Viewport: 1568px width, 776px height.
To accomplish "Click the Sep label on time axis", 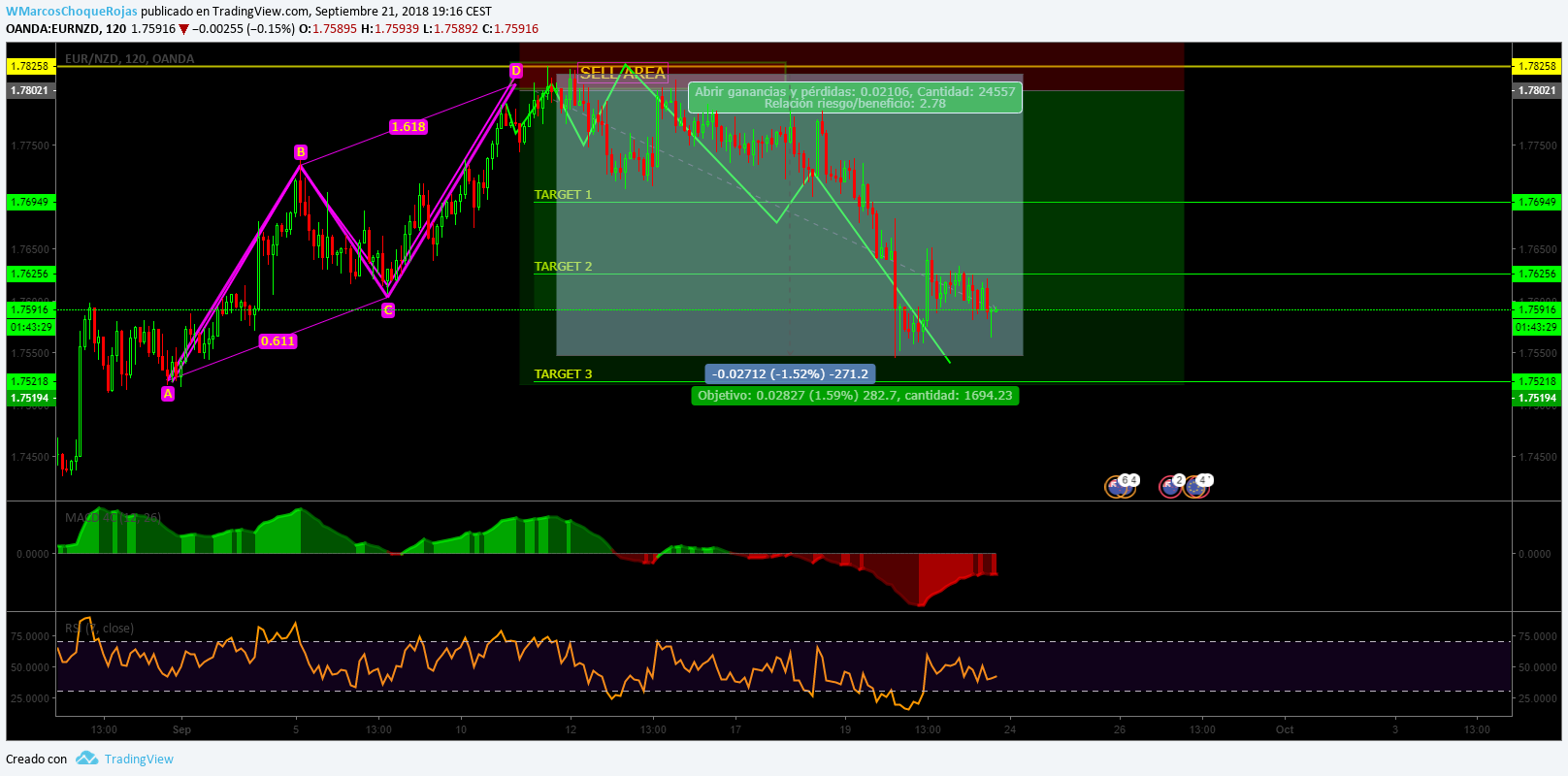I will click(x=181, y=729).
